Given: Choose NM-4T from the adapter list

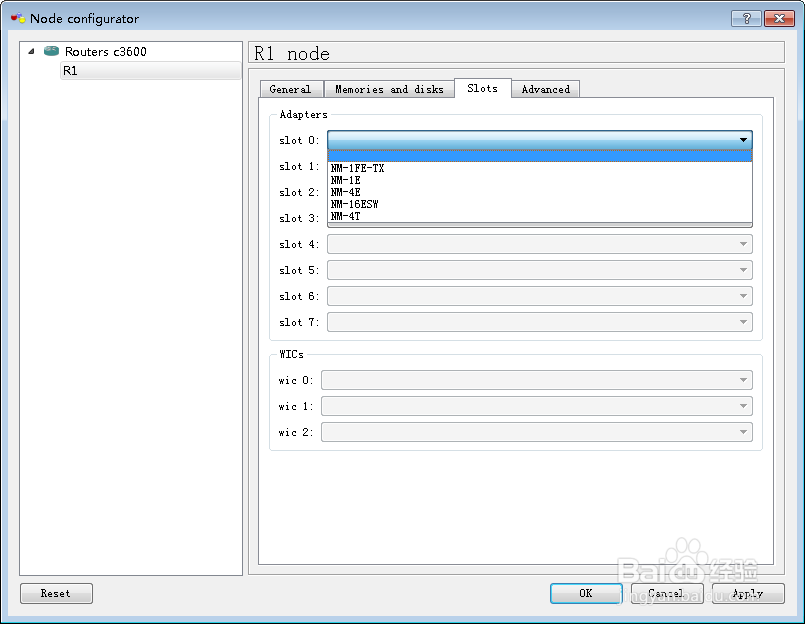Looking at the screenshot, I should tap(540, 216).
